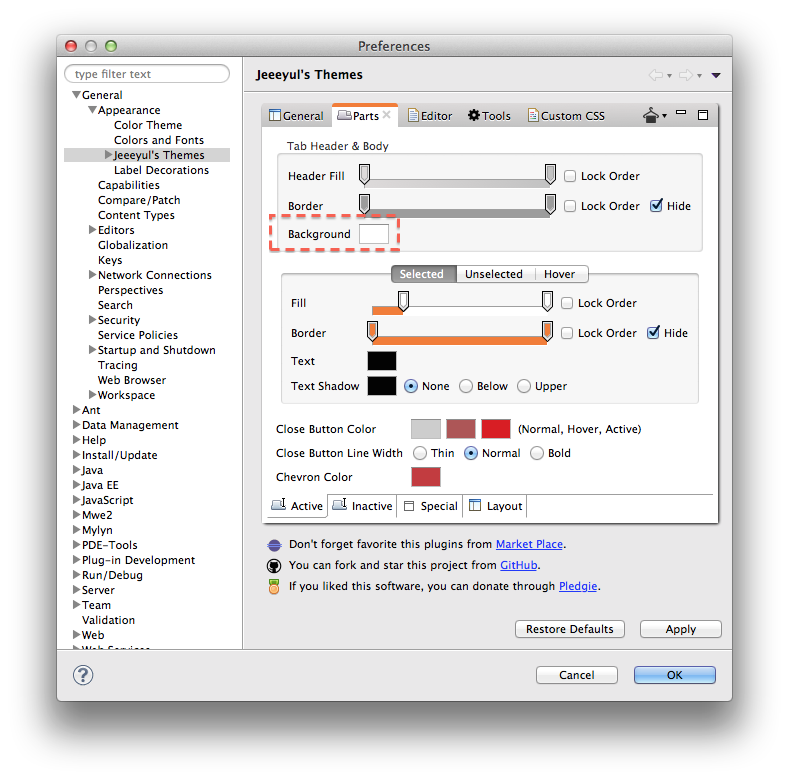Click the back navigation arrow icon
The width and height of the screenshot is (789, 780).
coord(656,75)
